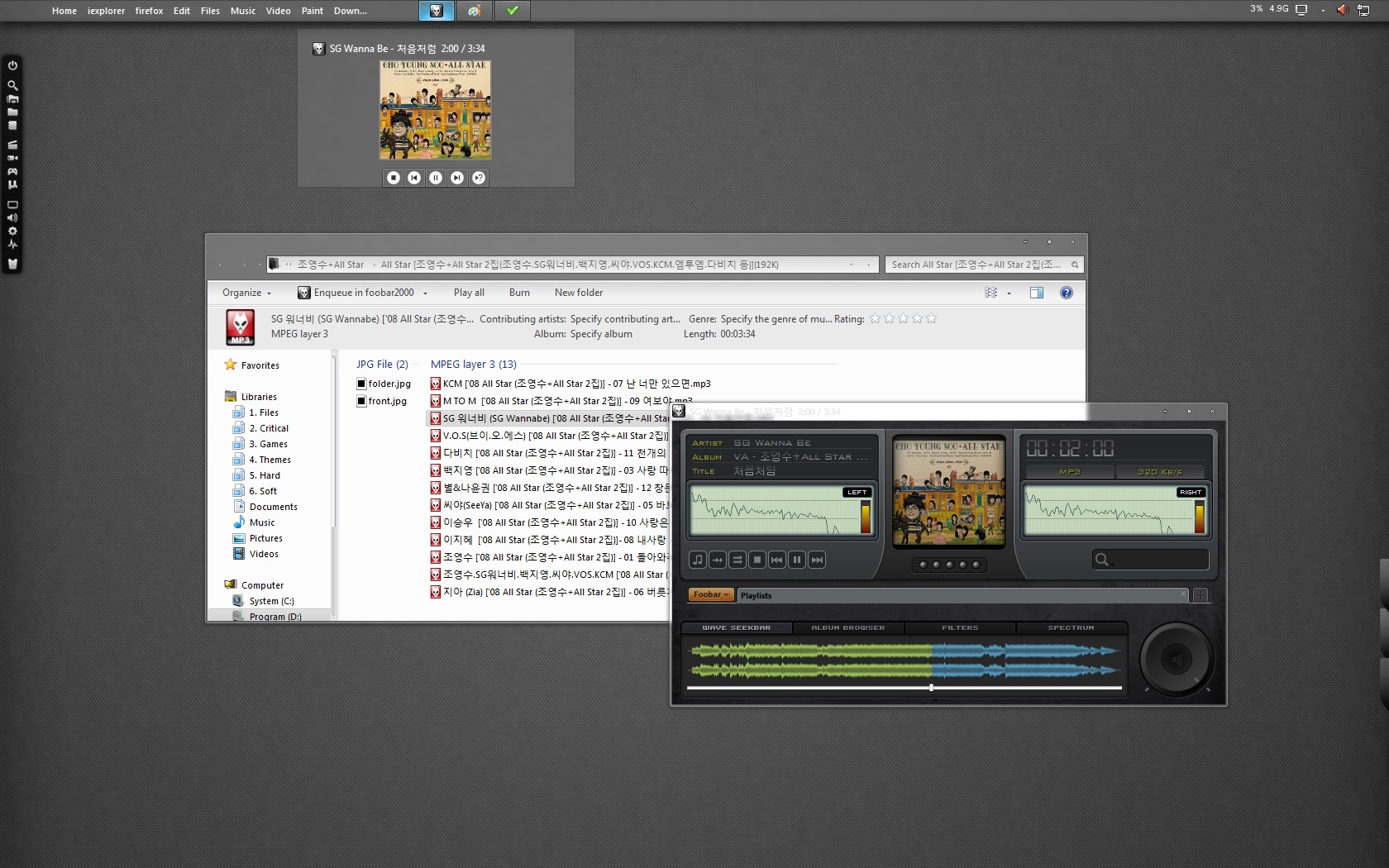
Task: Click recycle bin icon in left dock
Action: 12,264
